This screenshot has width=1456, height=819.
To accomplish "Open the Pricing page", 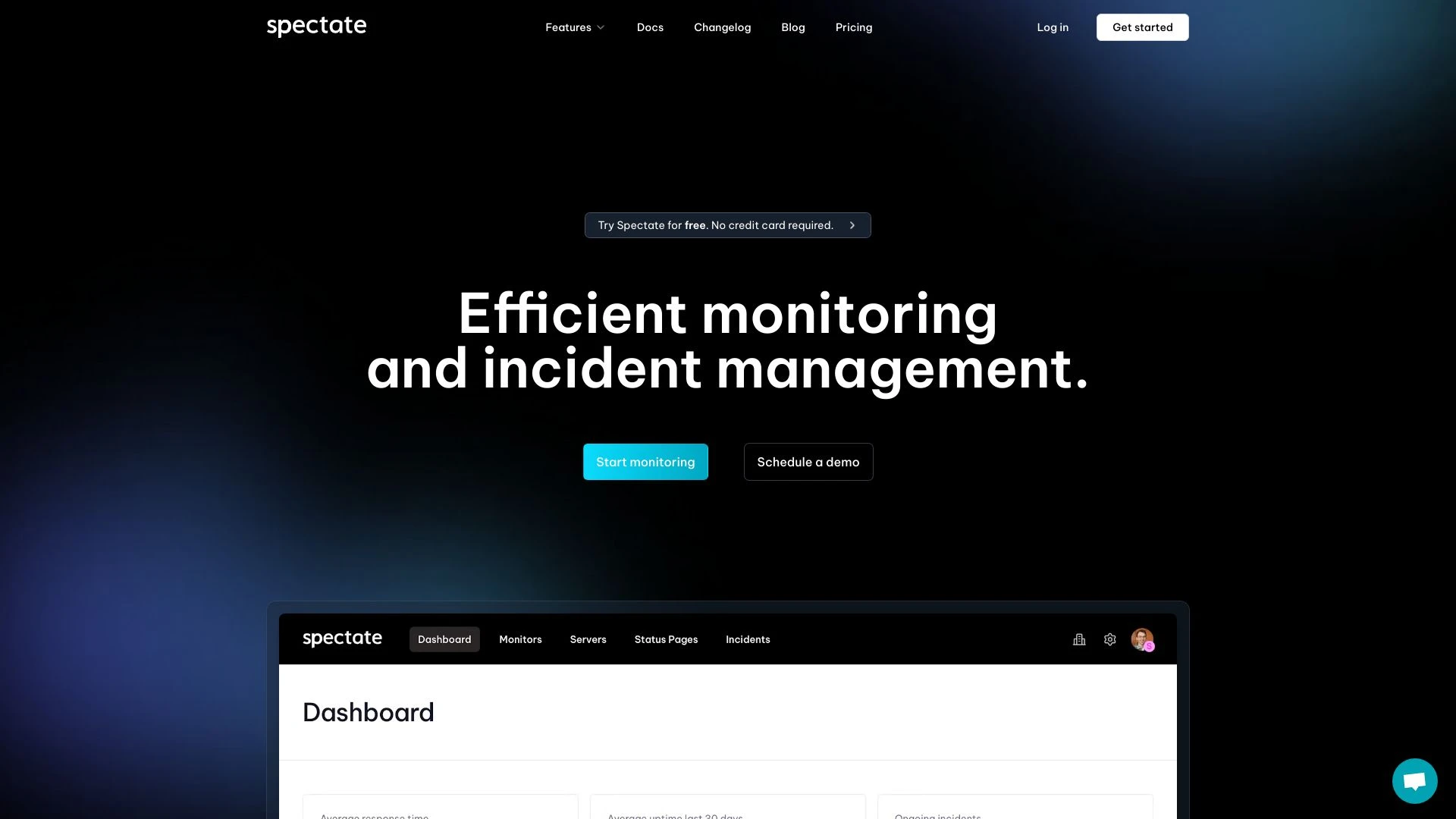I will 853,27.
